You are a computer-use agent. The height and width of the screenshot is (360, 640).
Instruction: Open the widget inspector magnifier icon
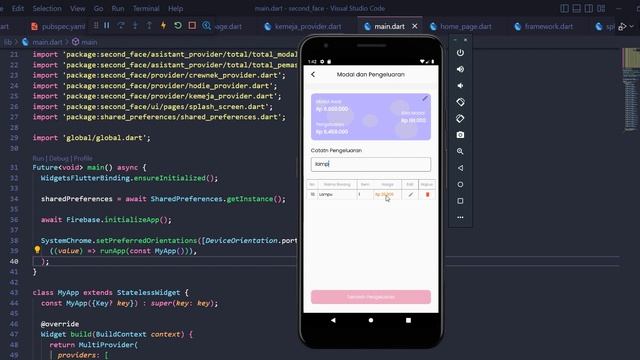point(207,26)
